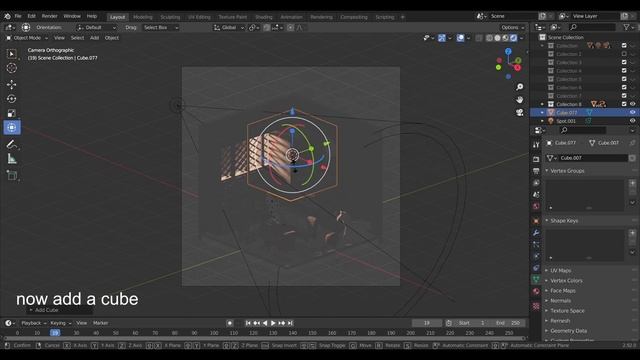Select the Measure tool
Image resolution: width=640 pixels, height=360 pixels.
[11, 159]
